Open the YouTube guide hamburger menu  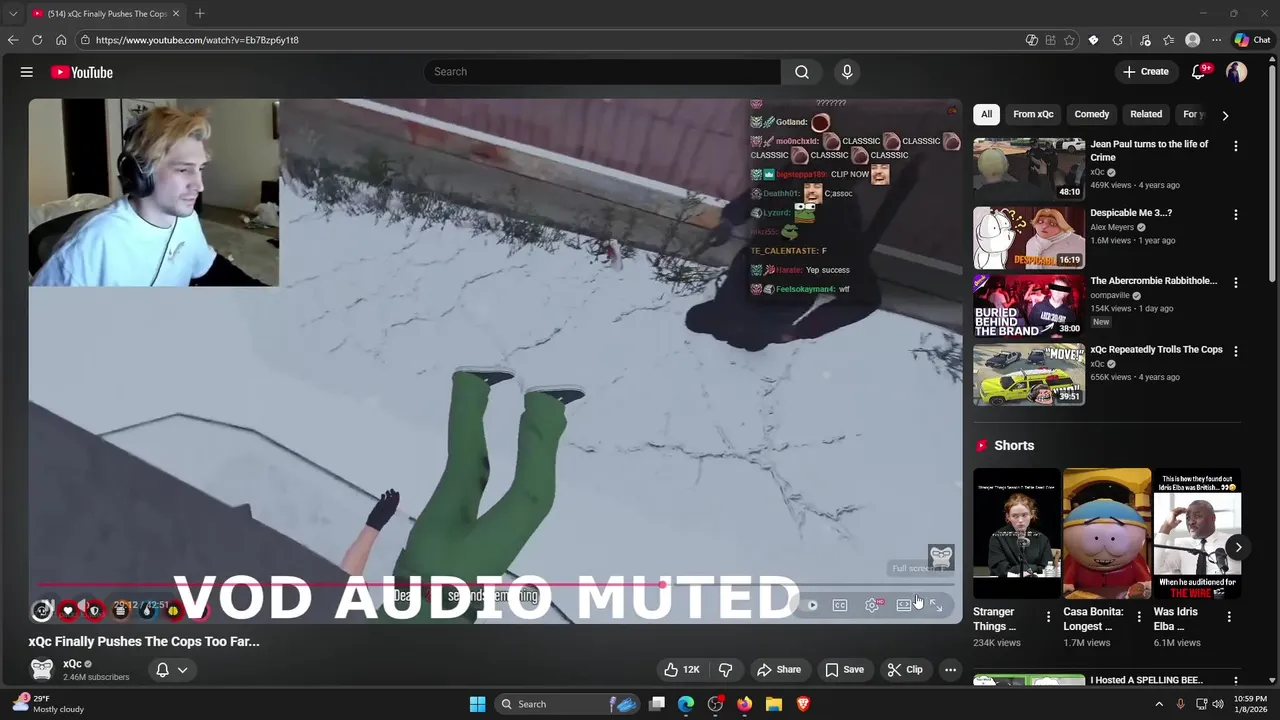click(x=27, y=72)
